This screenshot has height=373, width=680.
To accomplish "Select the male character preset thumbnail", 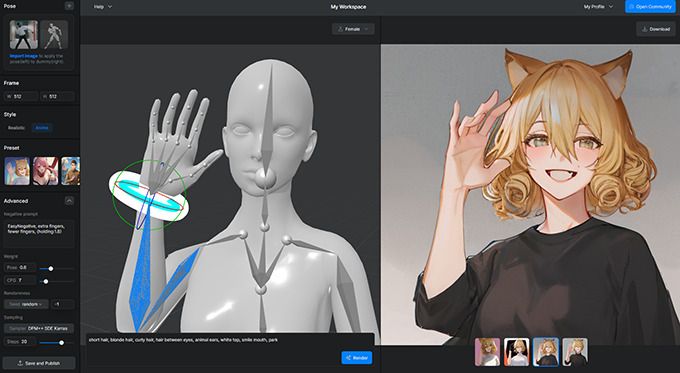I will coord(71,171).
